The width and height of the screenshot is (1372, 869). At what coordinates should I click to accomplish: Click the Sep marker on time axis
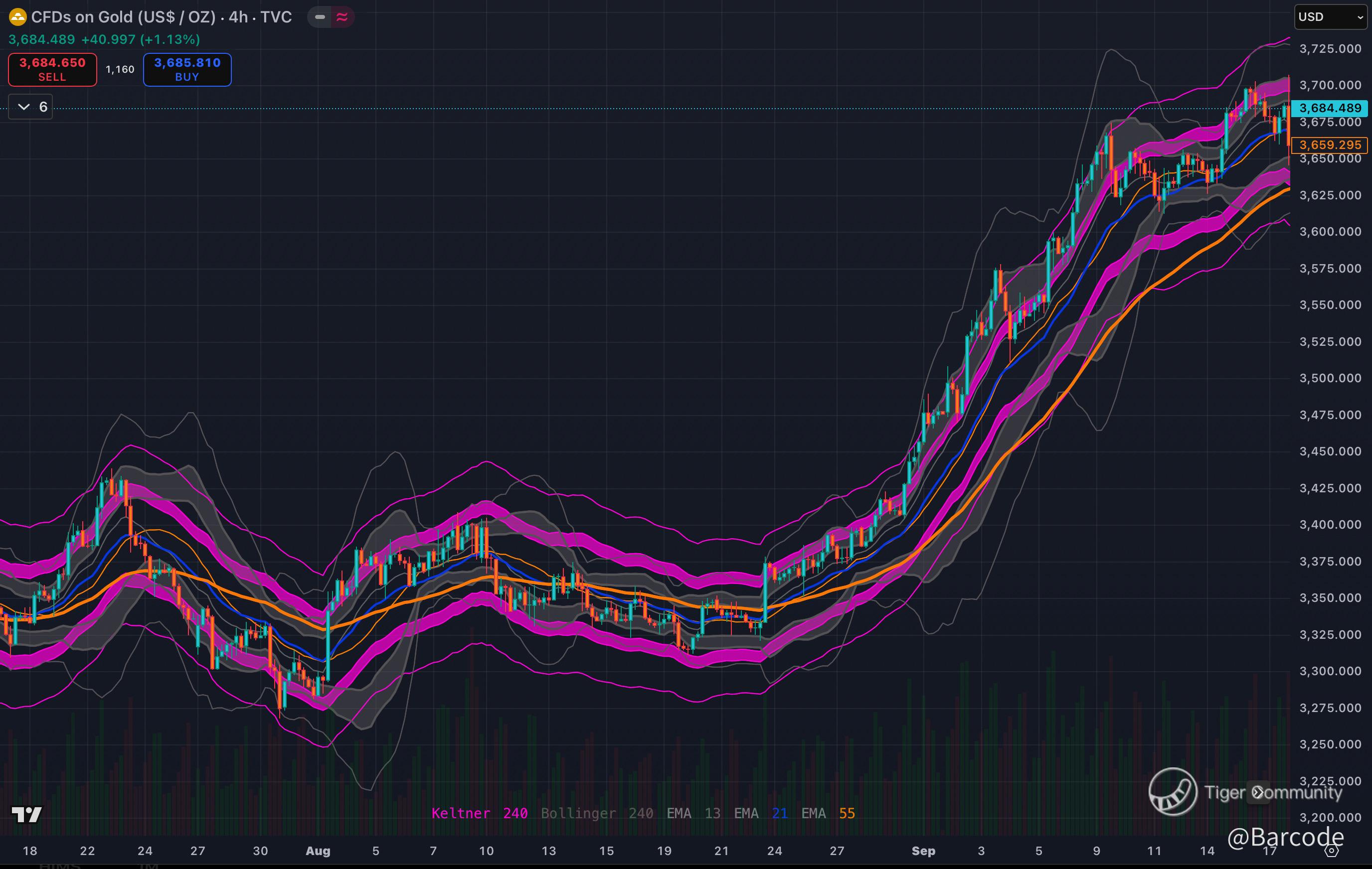pos(923,851)
